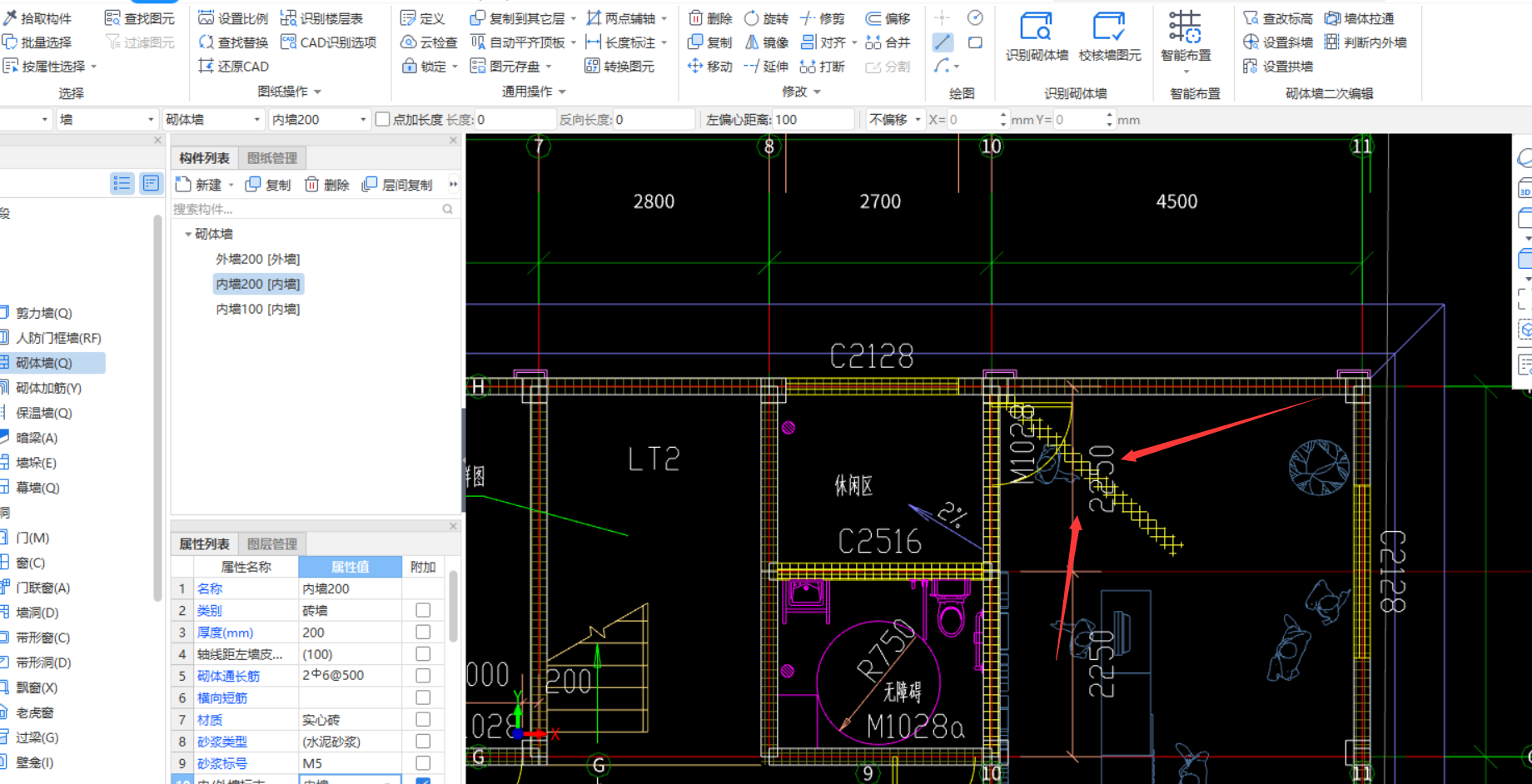Run 云检查 cloud check

pyautogui.click(x=429, y=42)
